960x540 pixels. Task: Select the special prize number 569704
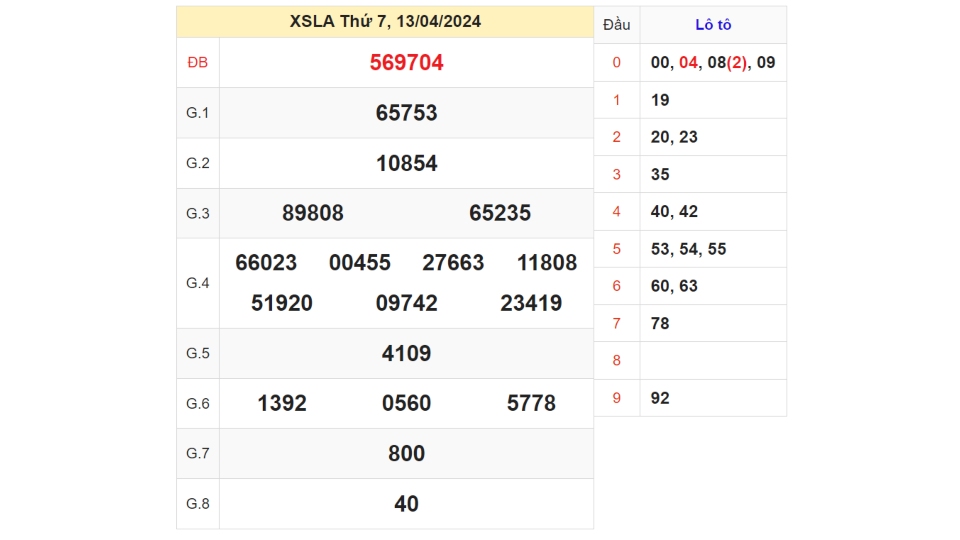click(407, 62)
